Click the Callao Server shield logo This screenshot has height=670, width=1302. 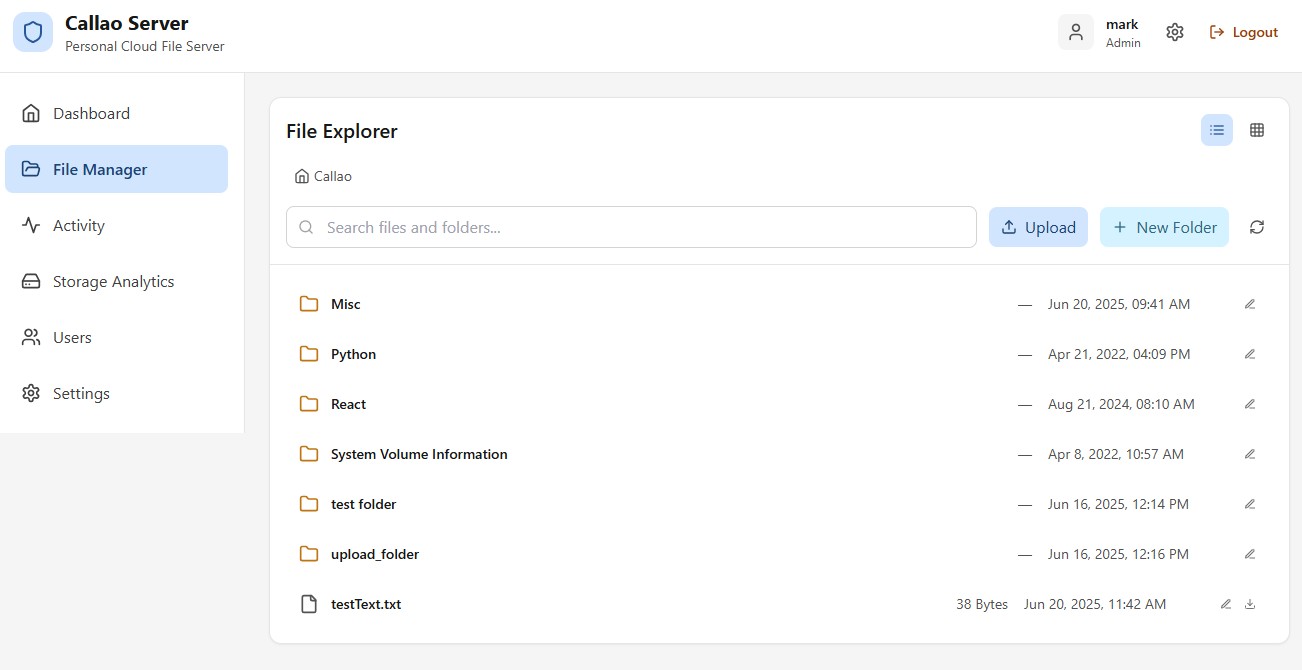click(33, 32)
